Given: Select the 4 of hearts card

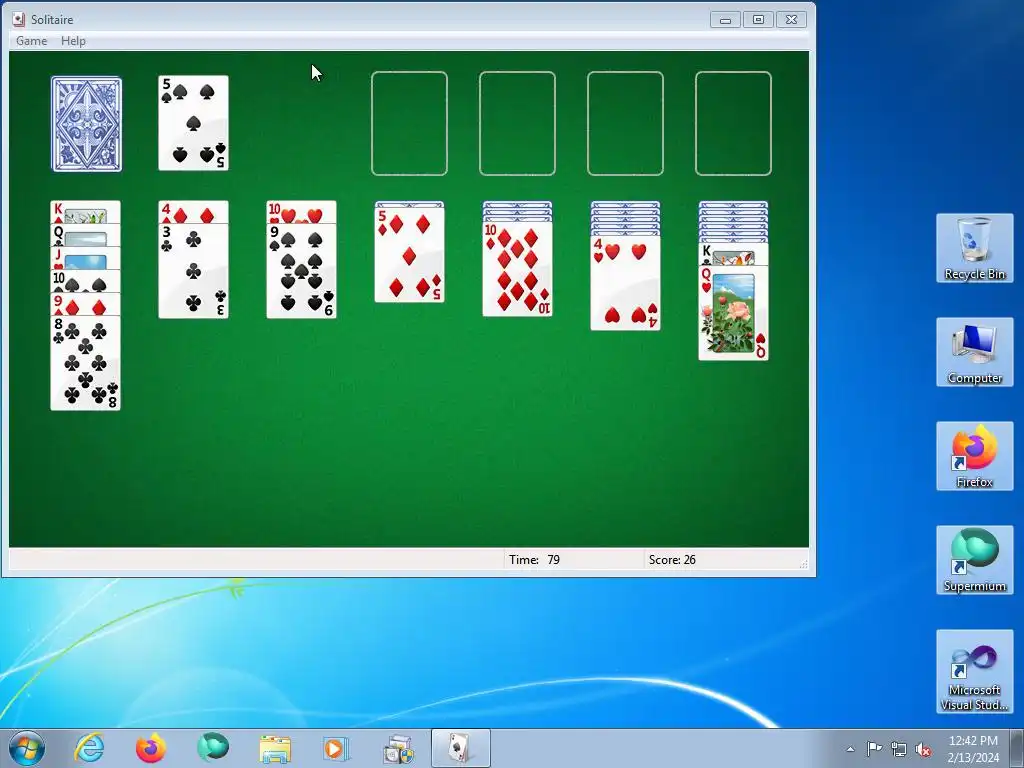Looking at the screenshot, I should [x=626, y=283].
